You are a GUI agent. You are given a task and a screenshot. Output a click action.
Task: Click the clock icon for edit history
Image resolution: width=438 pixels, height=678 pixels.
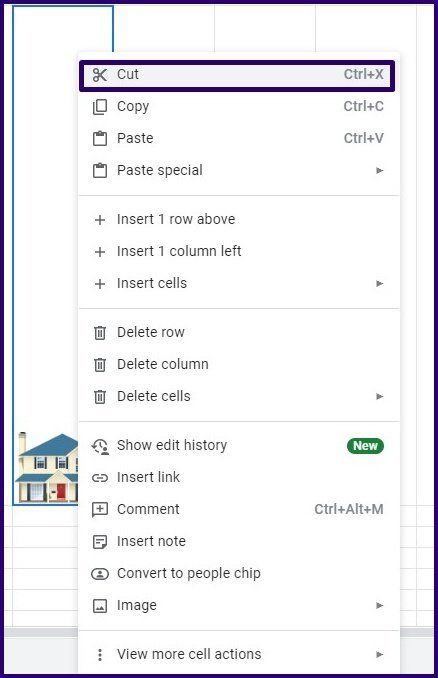coord(100,446)
